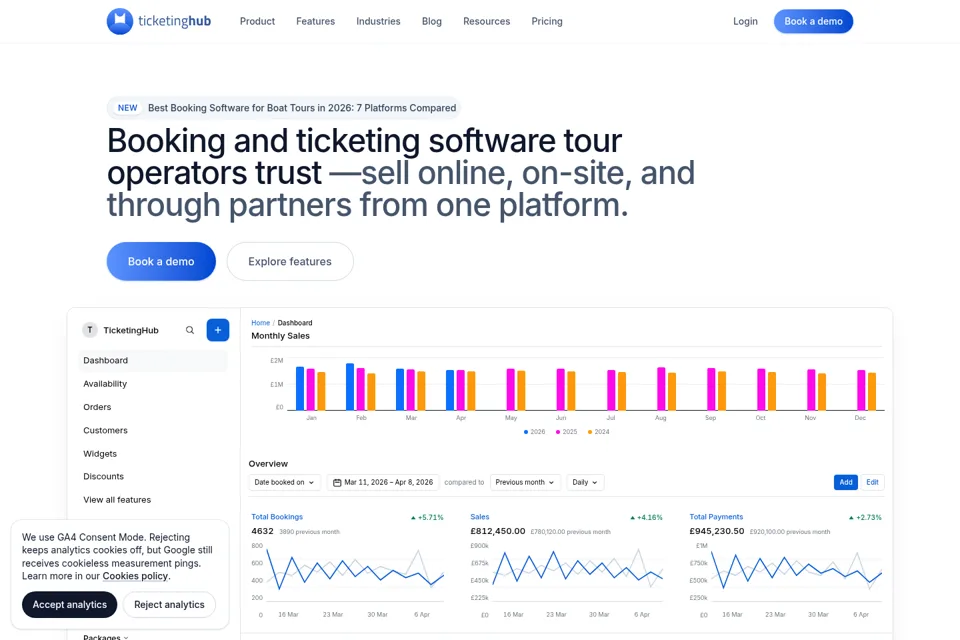Open the Features menu

point(315,21)
